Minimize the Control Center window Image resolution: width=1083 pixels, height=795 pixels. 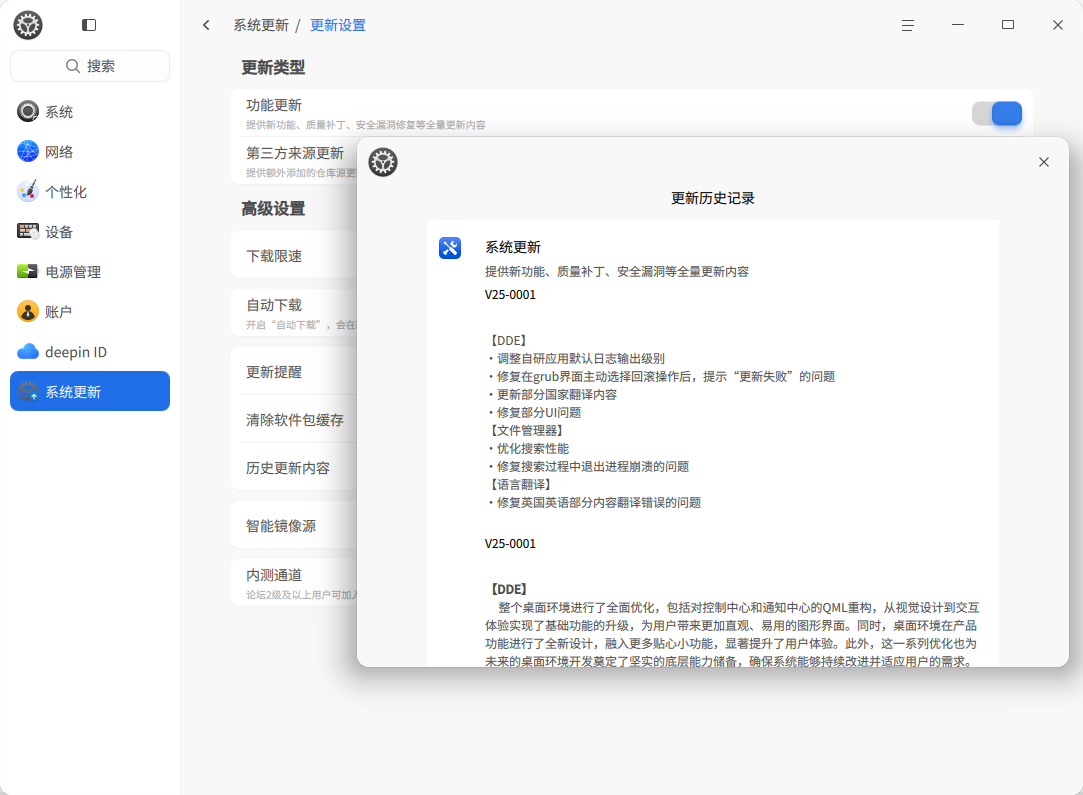pos(958,25)
